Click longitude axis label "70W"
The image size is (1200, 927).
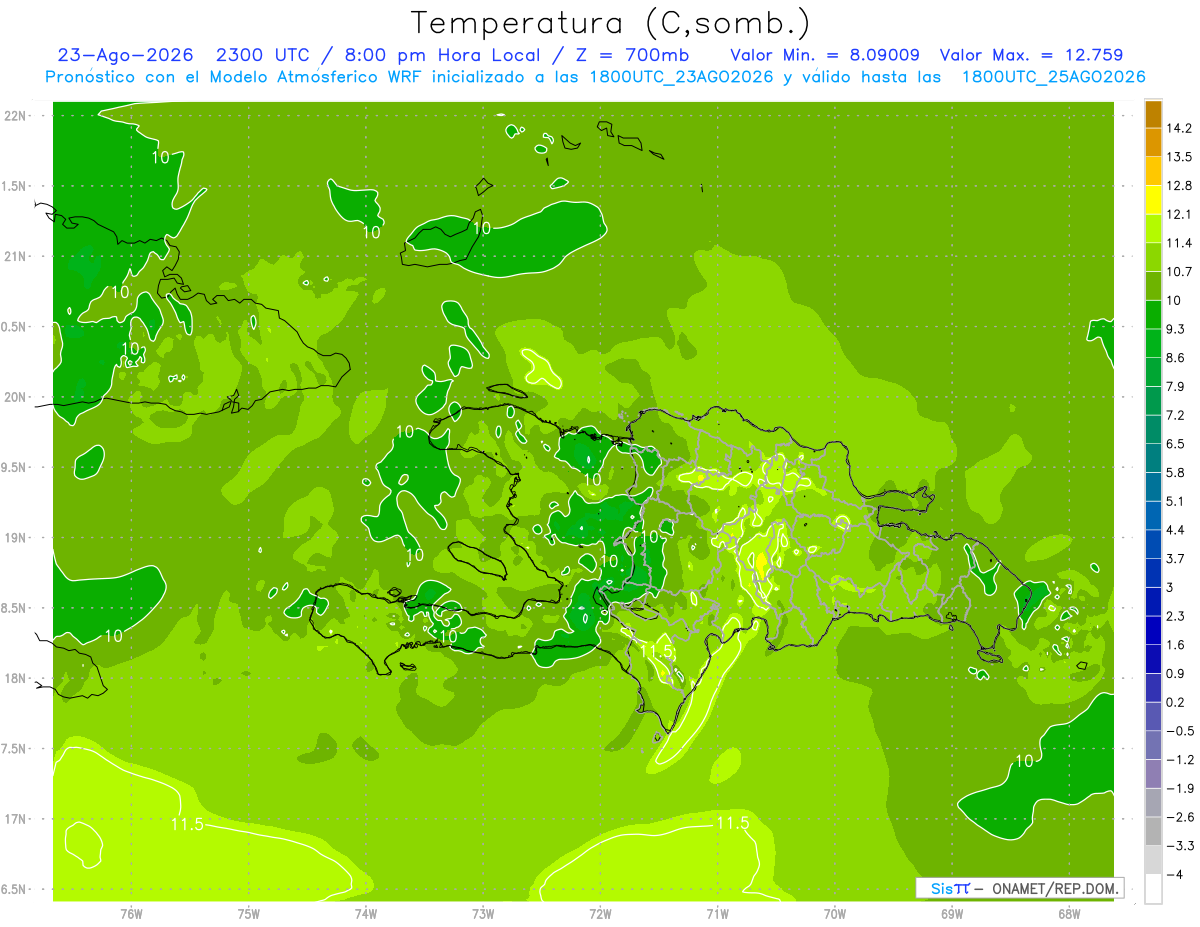point(835,913)
